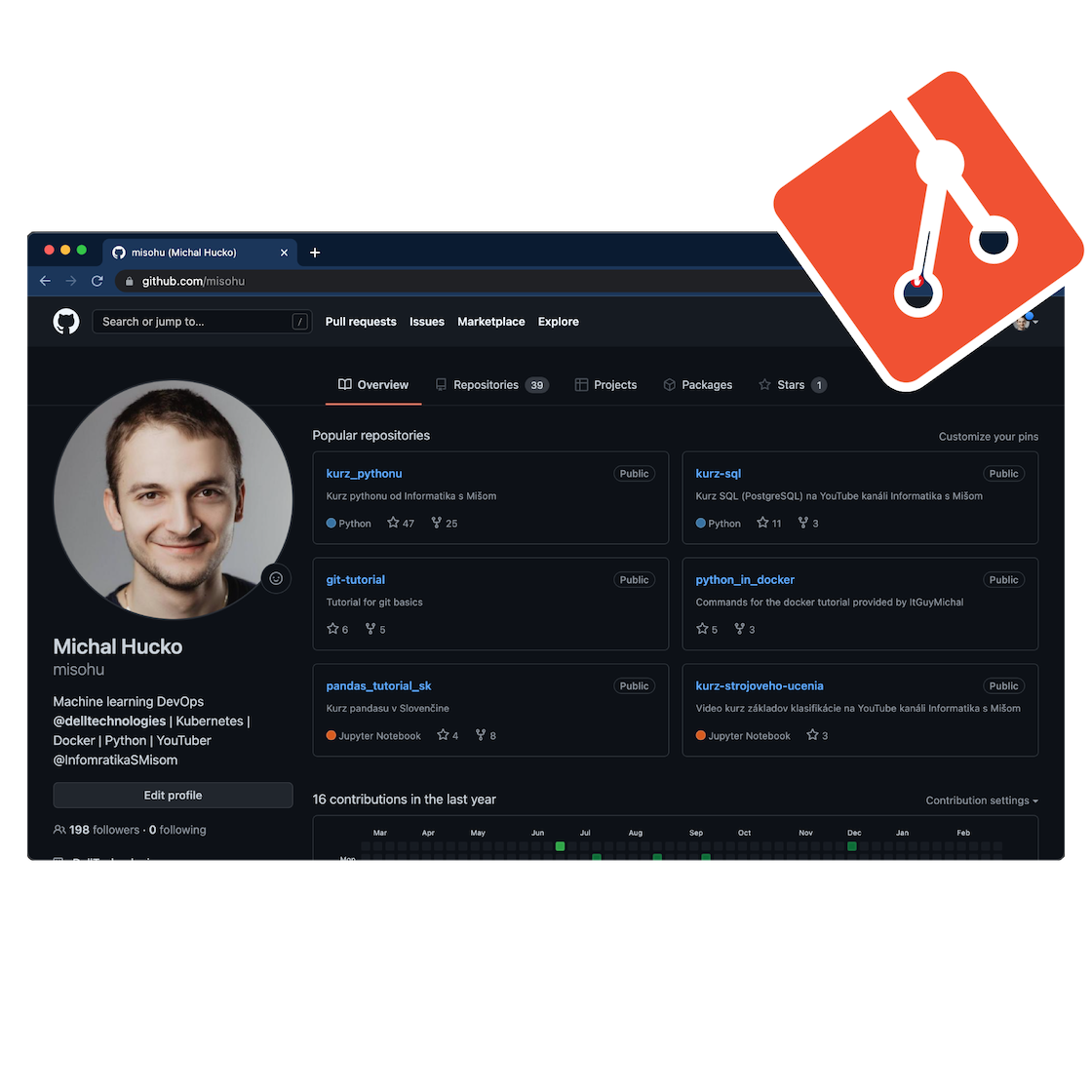Open Marketplace in the header
Viewport: 1092px width, 1092px height.
point(491,322)
